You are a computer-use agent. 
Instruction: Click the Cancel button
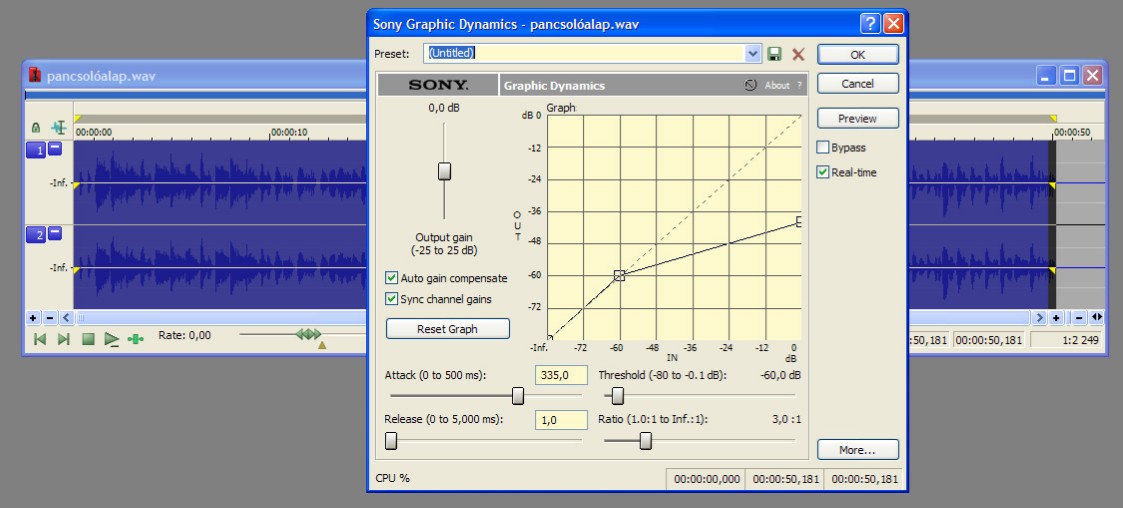857,84
